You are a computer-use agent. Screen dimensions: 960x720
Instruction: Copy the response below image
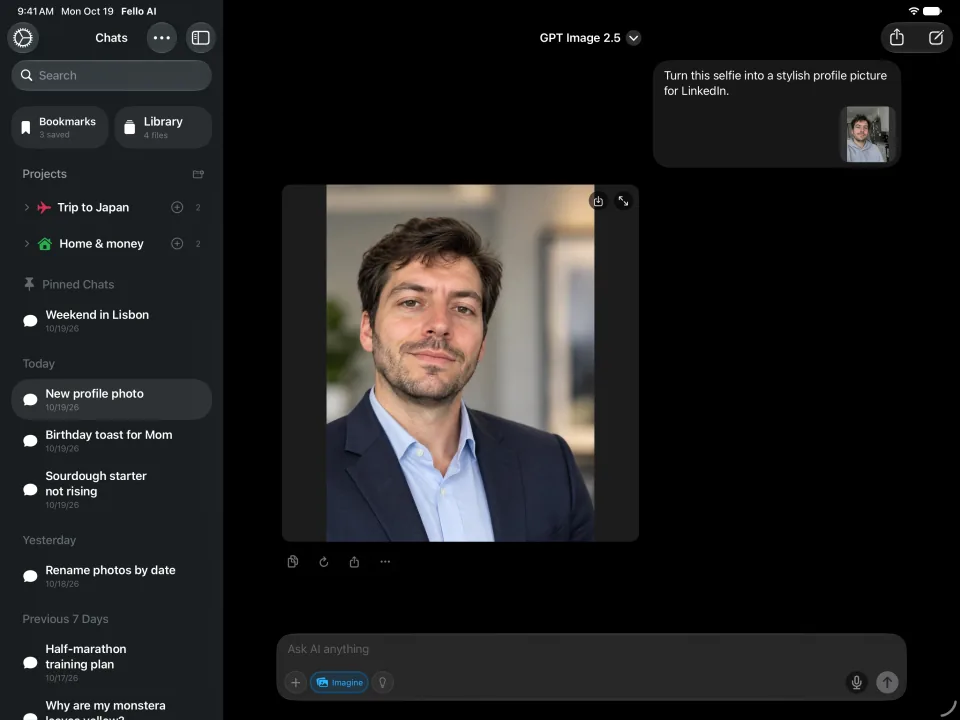click(x=293, y=561)
